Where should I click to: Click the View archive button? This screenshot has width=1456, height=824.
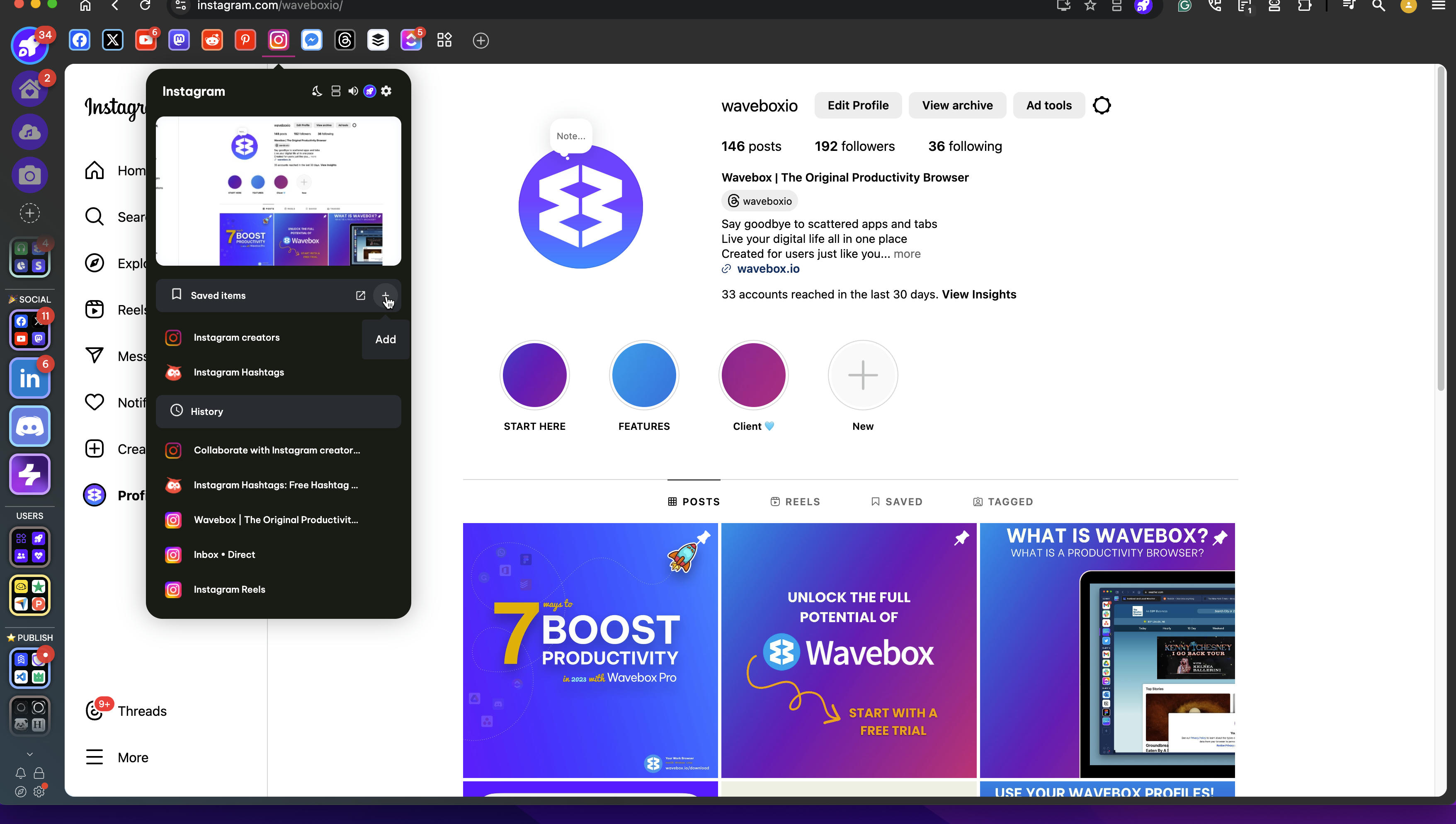pyautogui.click(x=957, y=105)
